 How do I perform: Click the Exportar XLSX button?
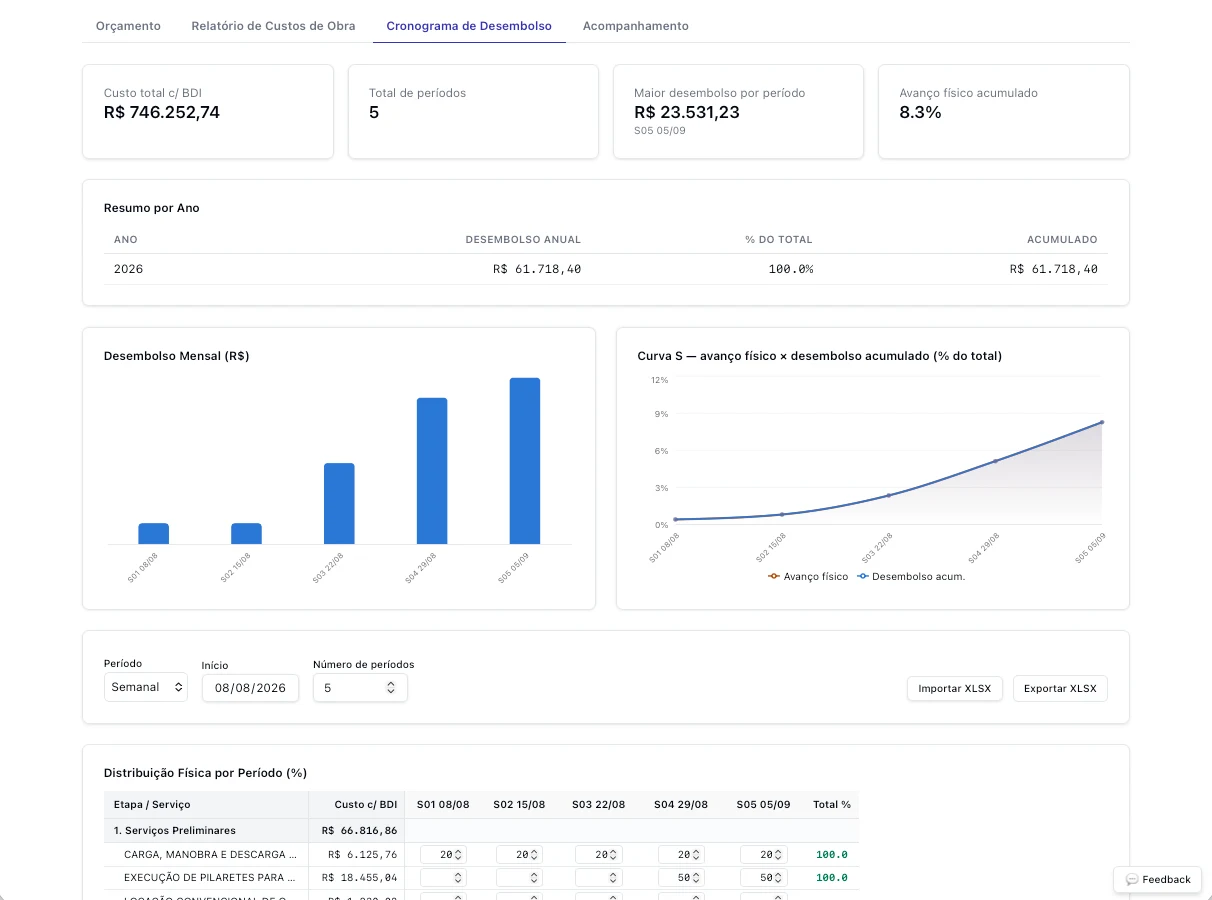point(1060,688)
